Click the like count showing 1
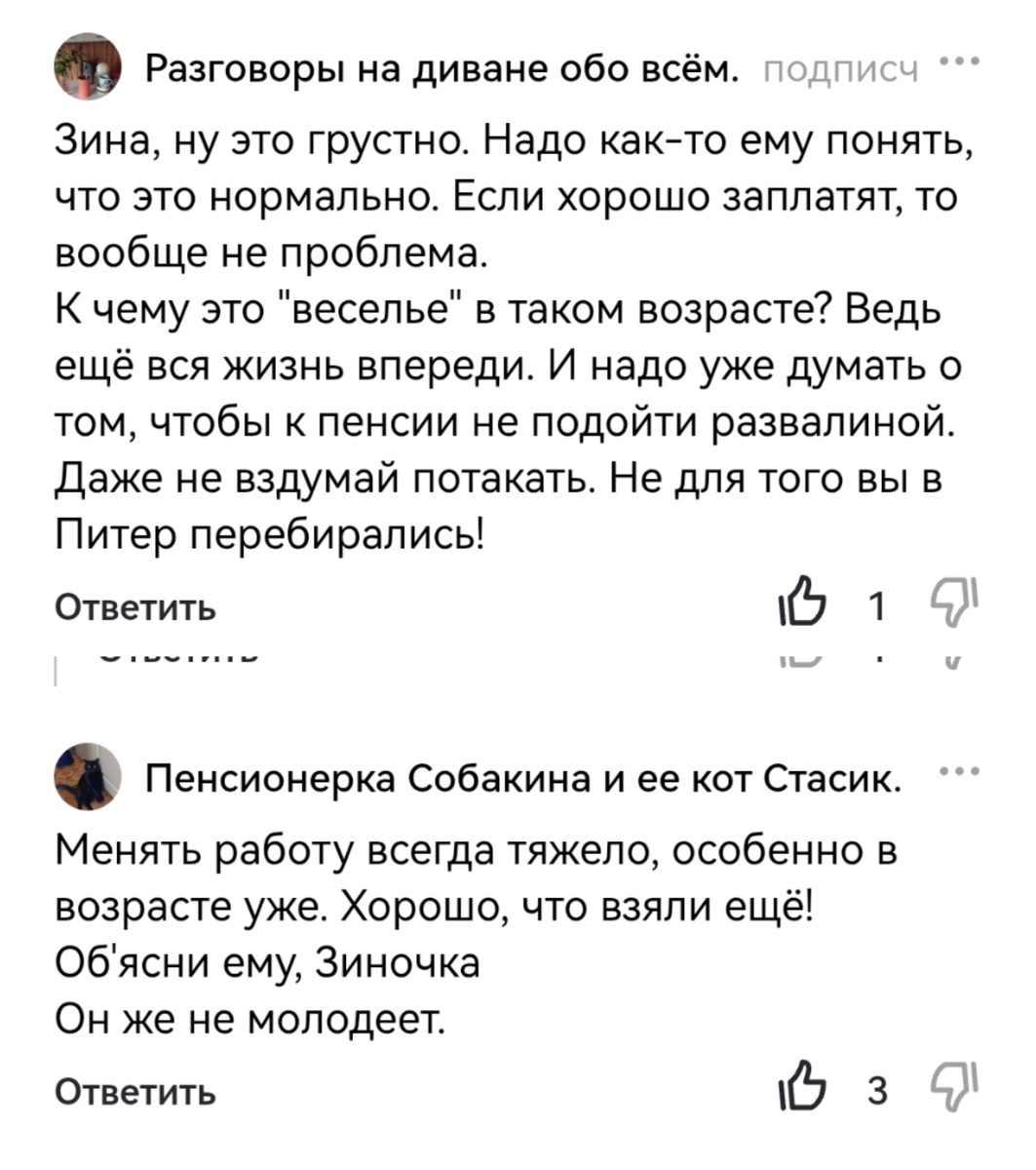1036x1170 pixels. [876, 607]
